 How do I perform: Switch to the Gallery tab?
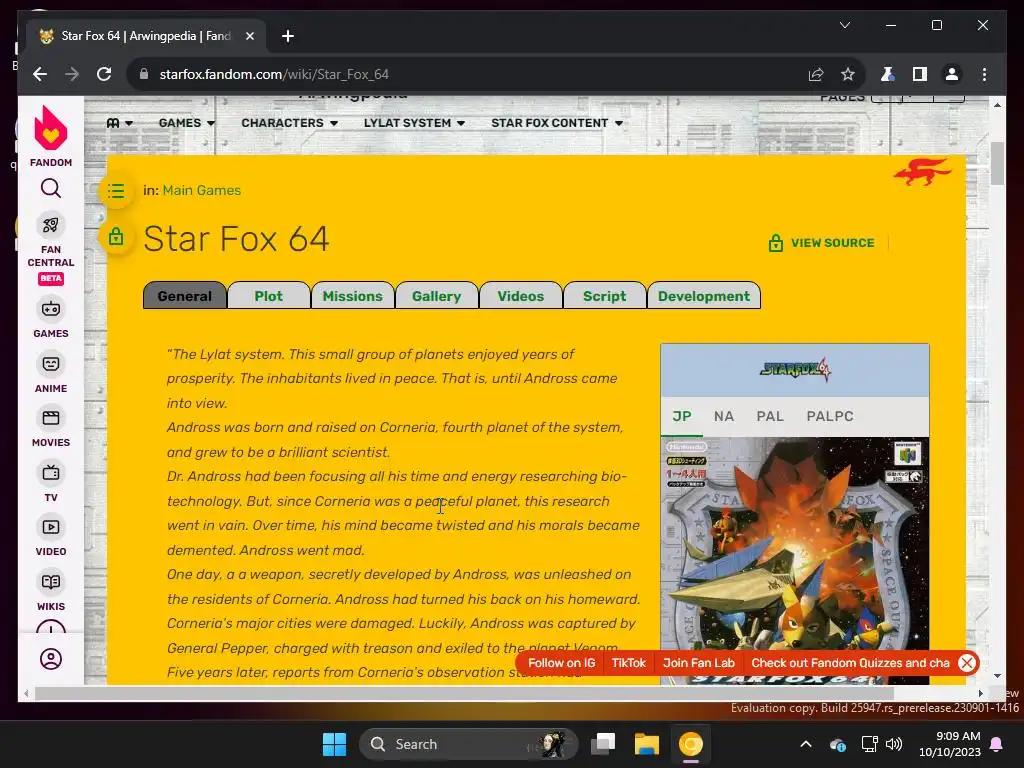(436, 296)
